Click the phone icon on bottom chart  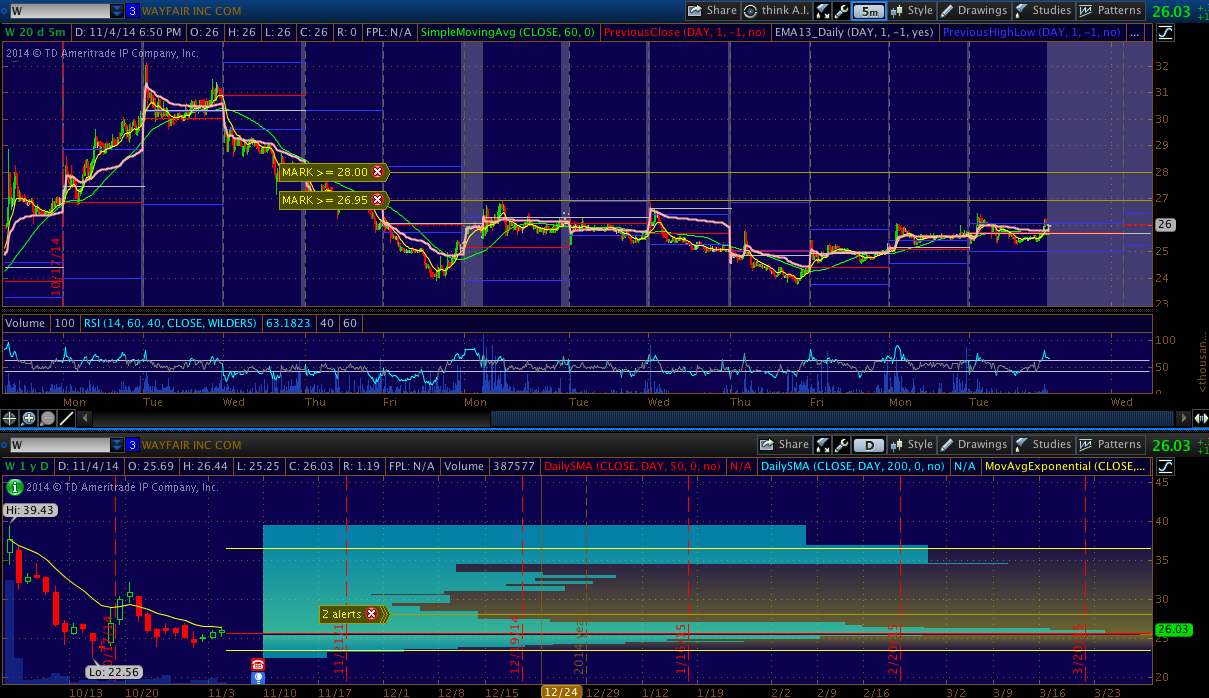pyautogui.click(x=257, y=664)
